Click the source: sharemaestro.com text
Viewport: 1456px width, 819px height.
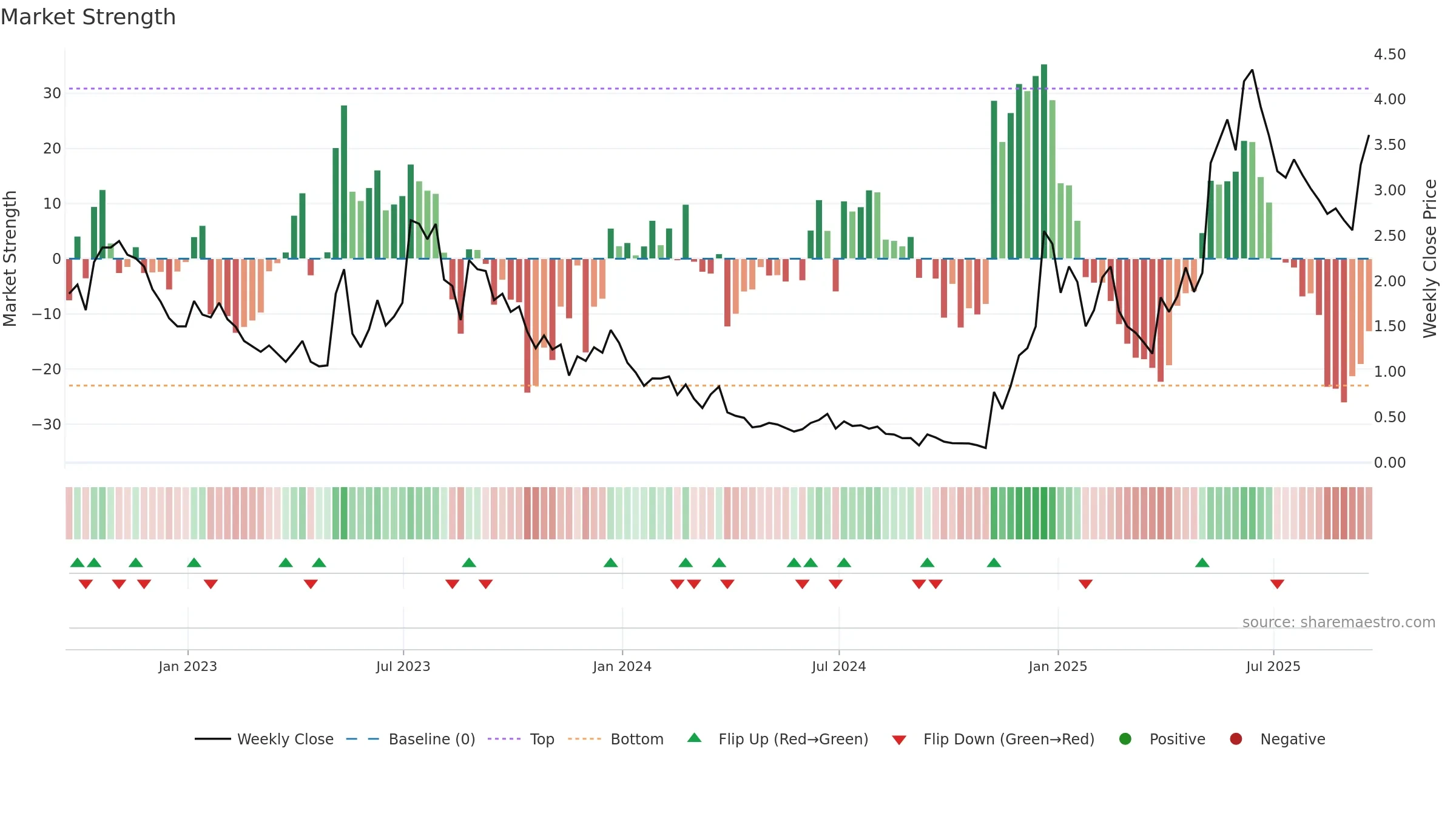1338,622
